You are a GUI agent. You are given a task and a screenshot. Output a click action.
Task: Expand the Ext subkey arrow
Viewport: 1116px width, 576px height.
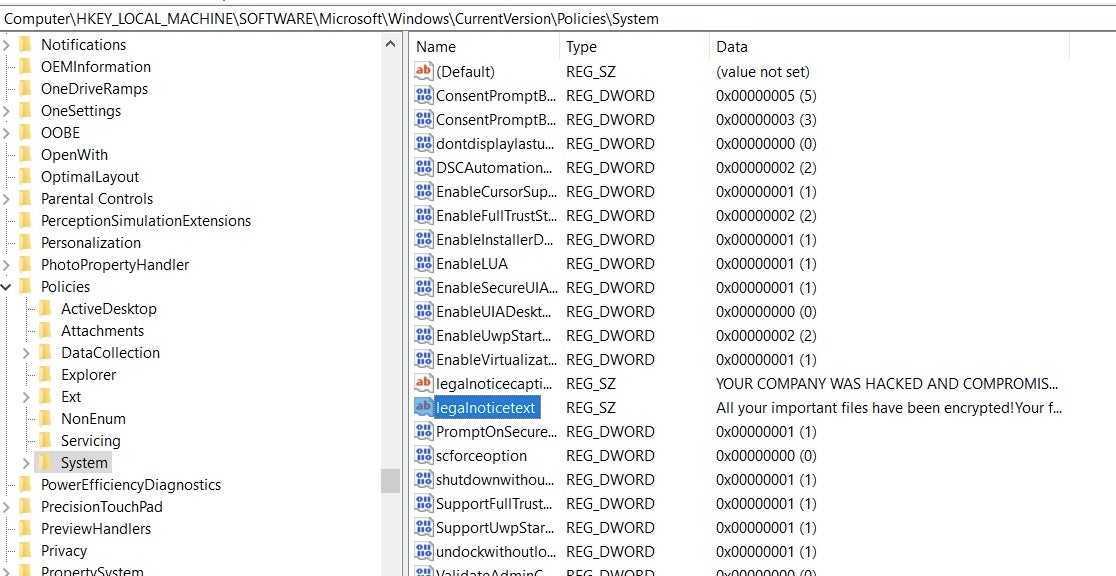pos(26,397)
